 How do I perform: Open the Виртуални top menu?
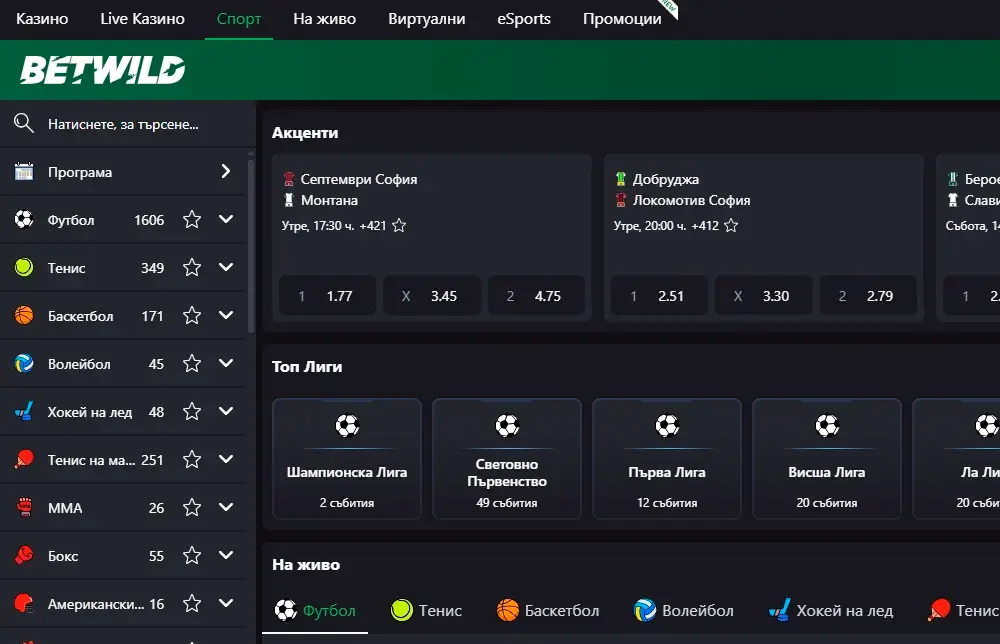[x=427, y=18]
